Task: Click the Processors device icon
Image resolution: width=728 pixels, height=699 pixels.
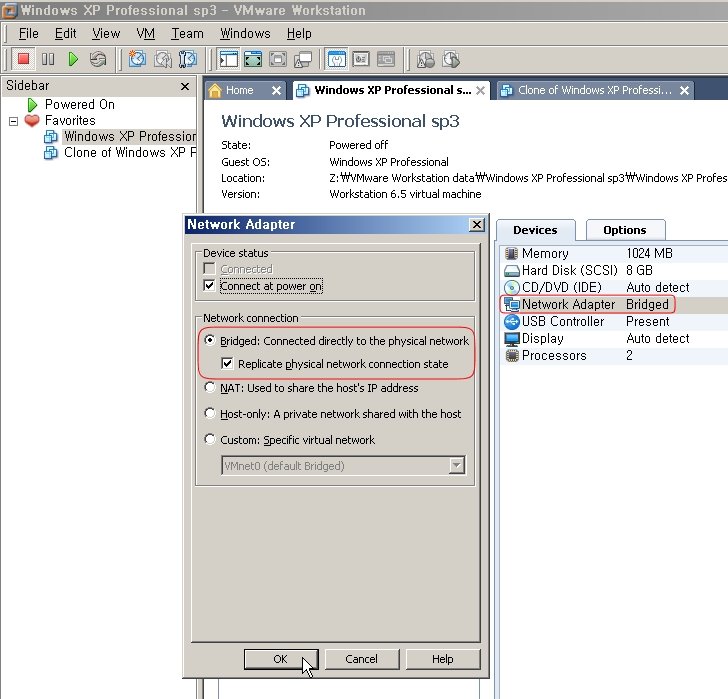Action: coord(512,356)
